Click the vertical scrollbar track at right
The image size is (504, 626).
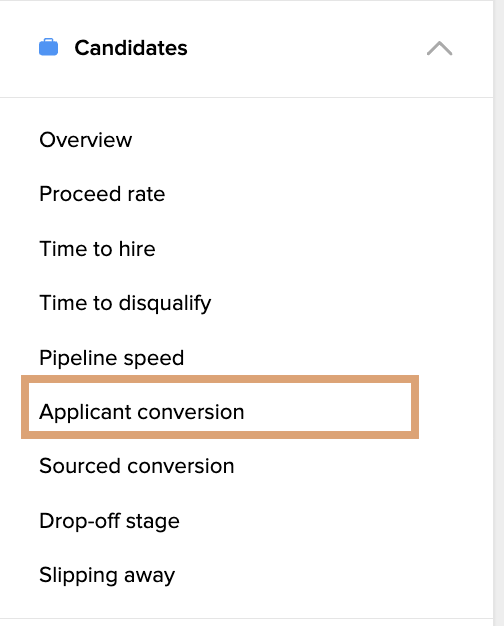(x=499, y=313)
